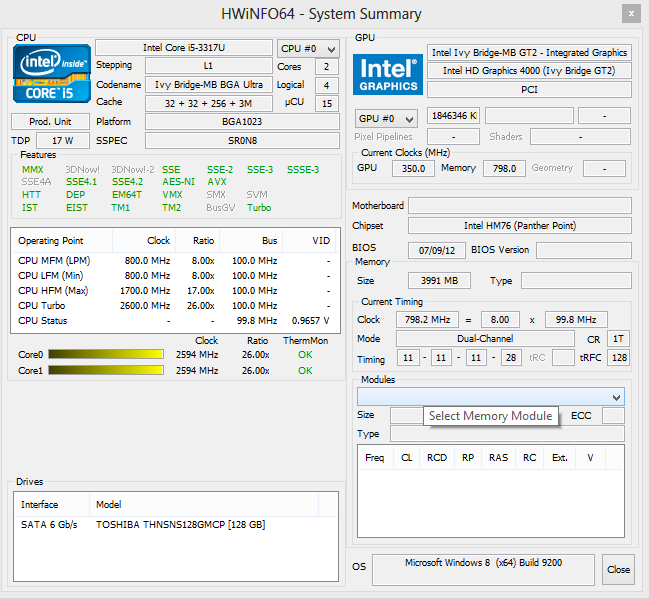Viewport: 649px width, 599px height.
Task: Click the Cache 32 + 32 + 256 + 3M field
Action: pyautogui.click(x=209, y=103)
